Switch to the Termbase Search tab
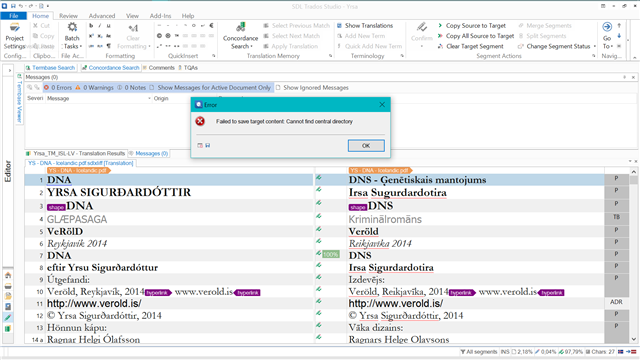Viewport: 640px width, 360px height. click(51, 68)
